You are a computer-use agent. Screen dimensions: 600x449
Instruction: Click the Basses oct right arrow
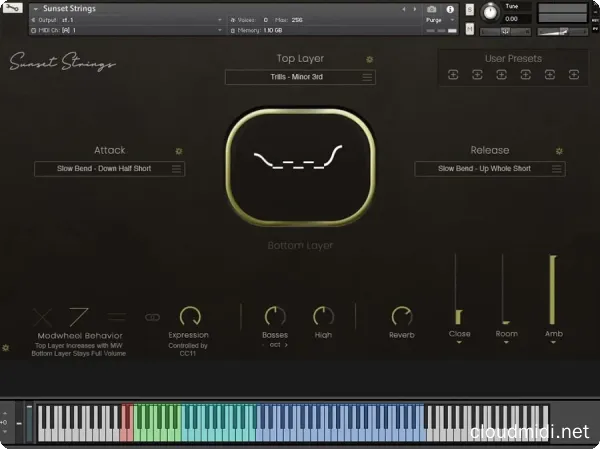click(x=286, y=345)
